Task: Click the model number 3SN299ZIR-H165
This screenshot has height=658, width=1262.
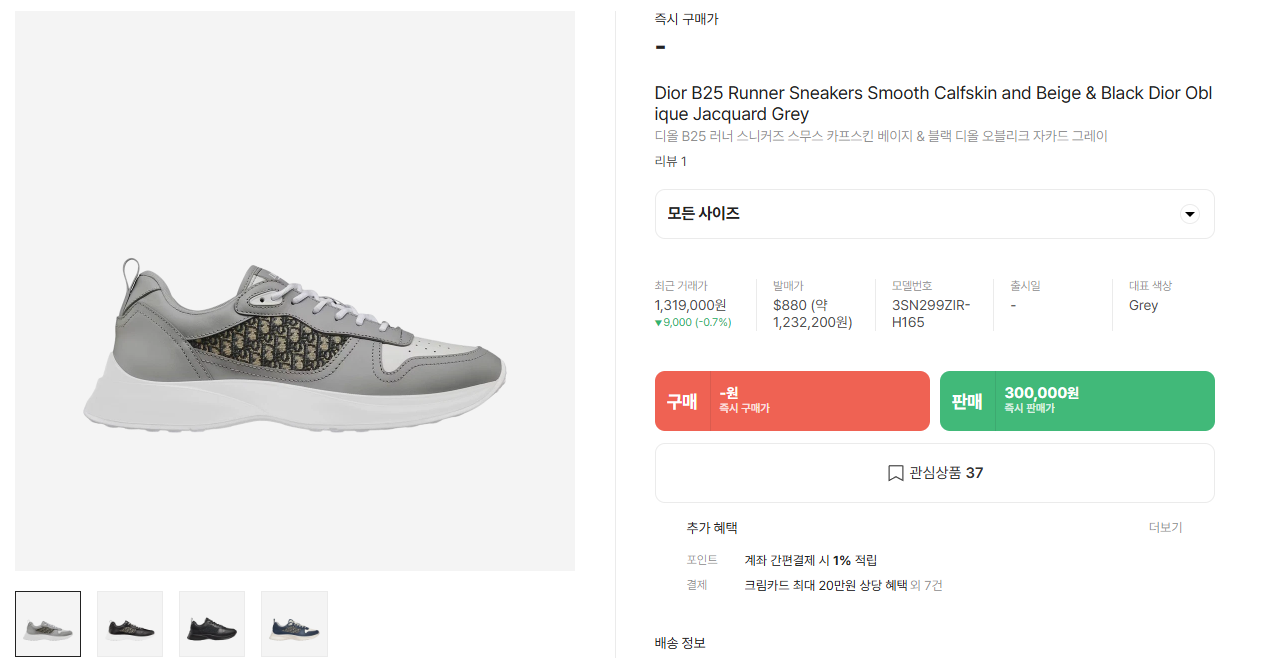Action: pos(930,314)
